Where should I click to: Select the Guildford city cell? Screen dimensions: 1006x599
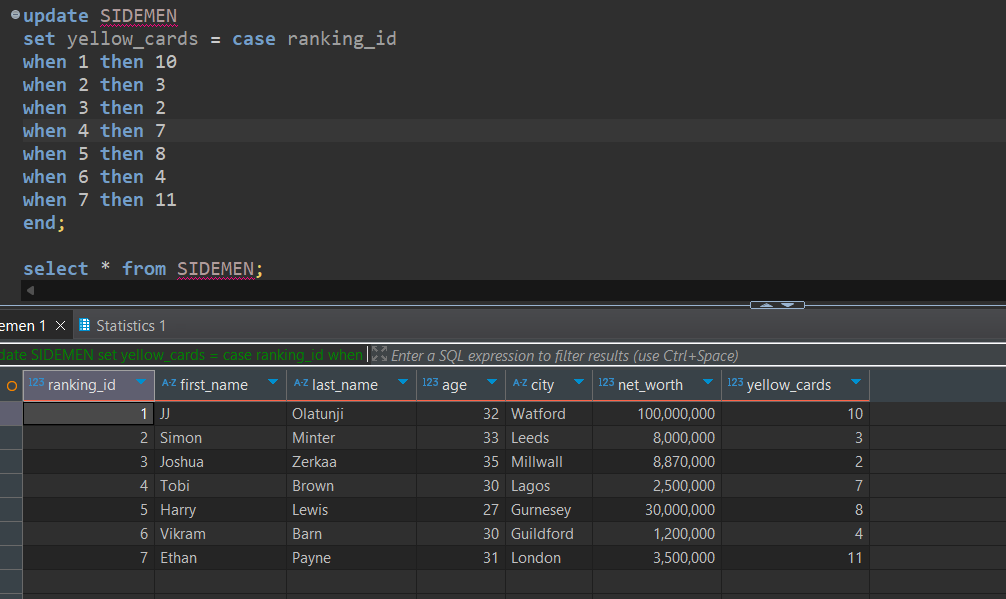tap(549, 534)
